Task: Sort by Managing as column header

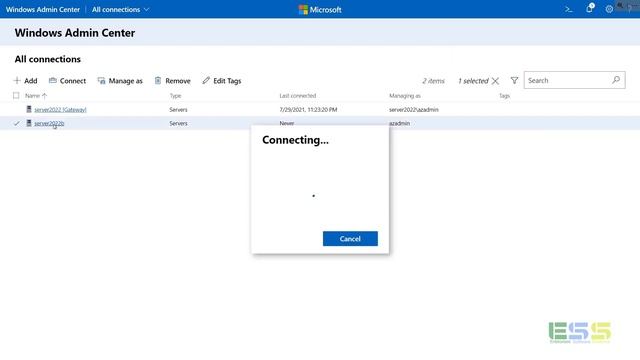Action: [404, 96]
